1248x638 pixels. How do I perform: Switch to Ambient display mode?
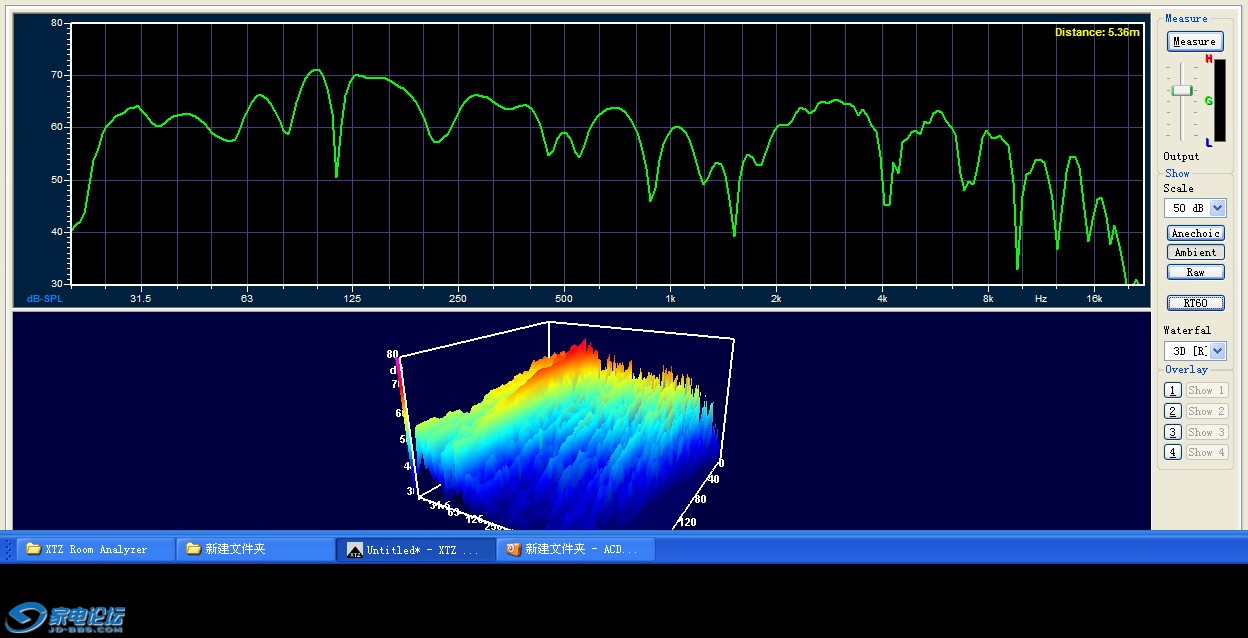click(1195, 253)
